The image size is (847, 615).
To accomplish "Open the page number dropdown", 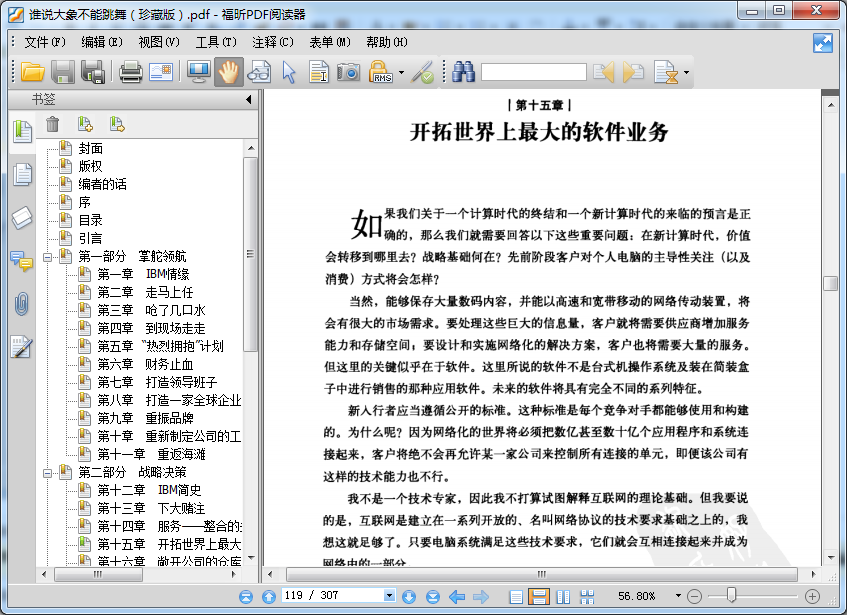I will pyautogui.click(x=389, y=595).
